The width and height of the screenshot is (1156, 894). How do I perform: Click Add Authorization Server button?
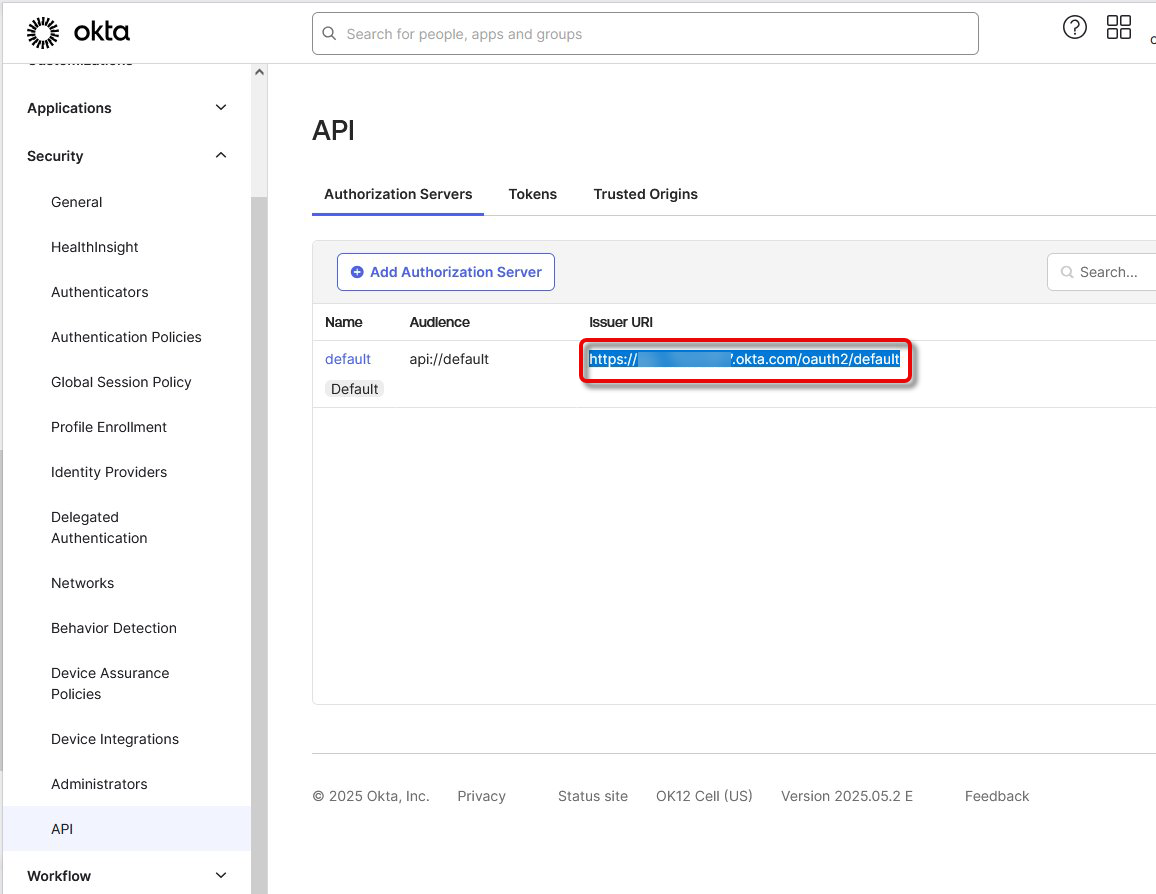tap(445, 272)
